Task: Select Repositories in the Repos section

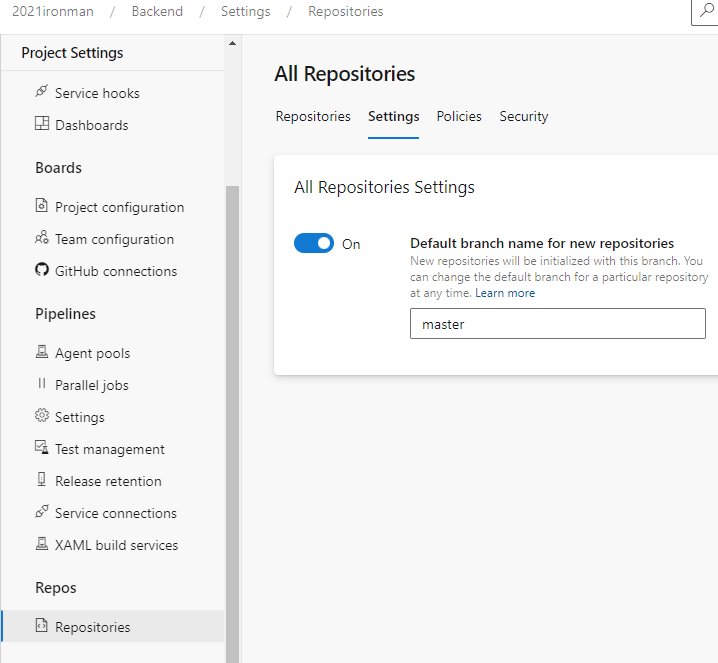Action: tap(92, 627)
